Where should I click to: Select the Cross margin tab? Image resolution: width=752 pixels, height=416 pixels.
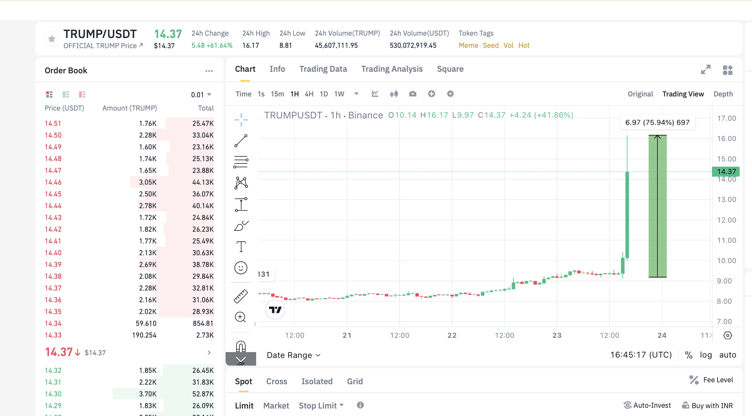pos(276,381)
